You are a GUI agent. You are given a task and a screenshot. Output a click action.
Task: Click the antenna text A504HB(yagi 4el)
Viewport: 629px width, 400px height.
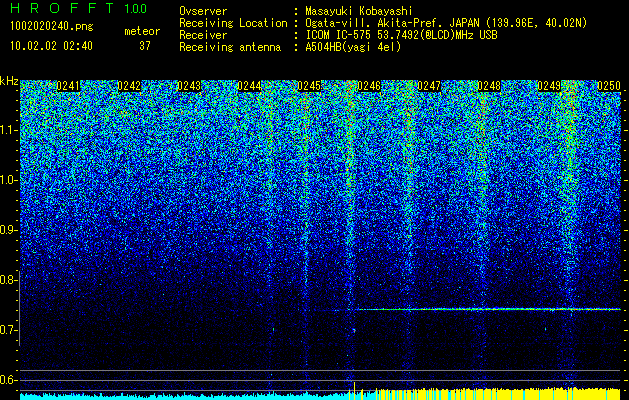(353, 47)
